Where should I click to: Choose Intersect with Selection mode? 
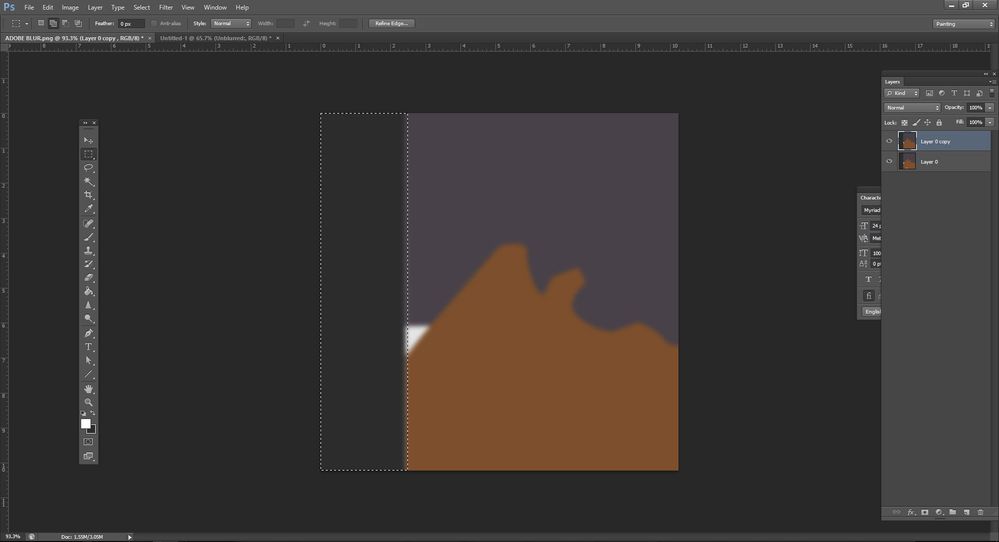pyautogui.click(x=78, y=24)
